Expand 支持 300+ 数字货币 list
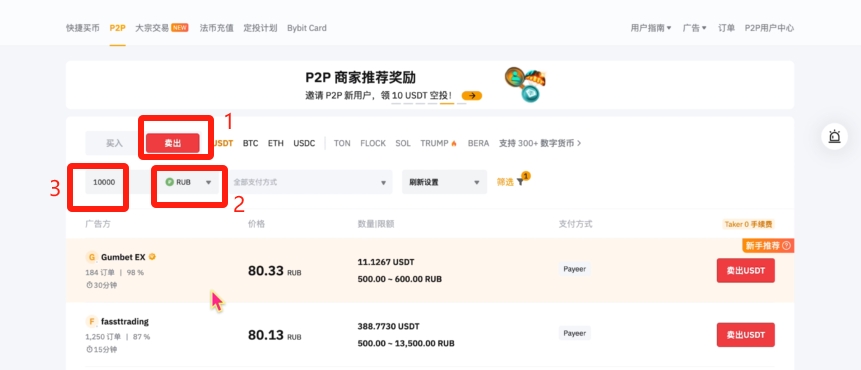Image resolution: width=861 pixels, height=370 pixels. (540, 143)
